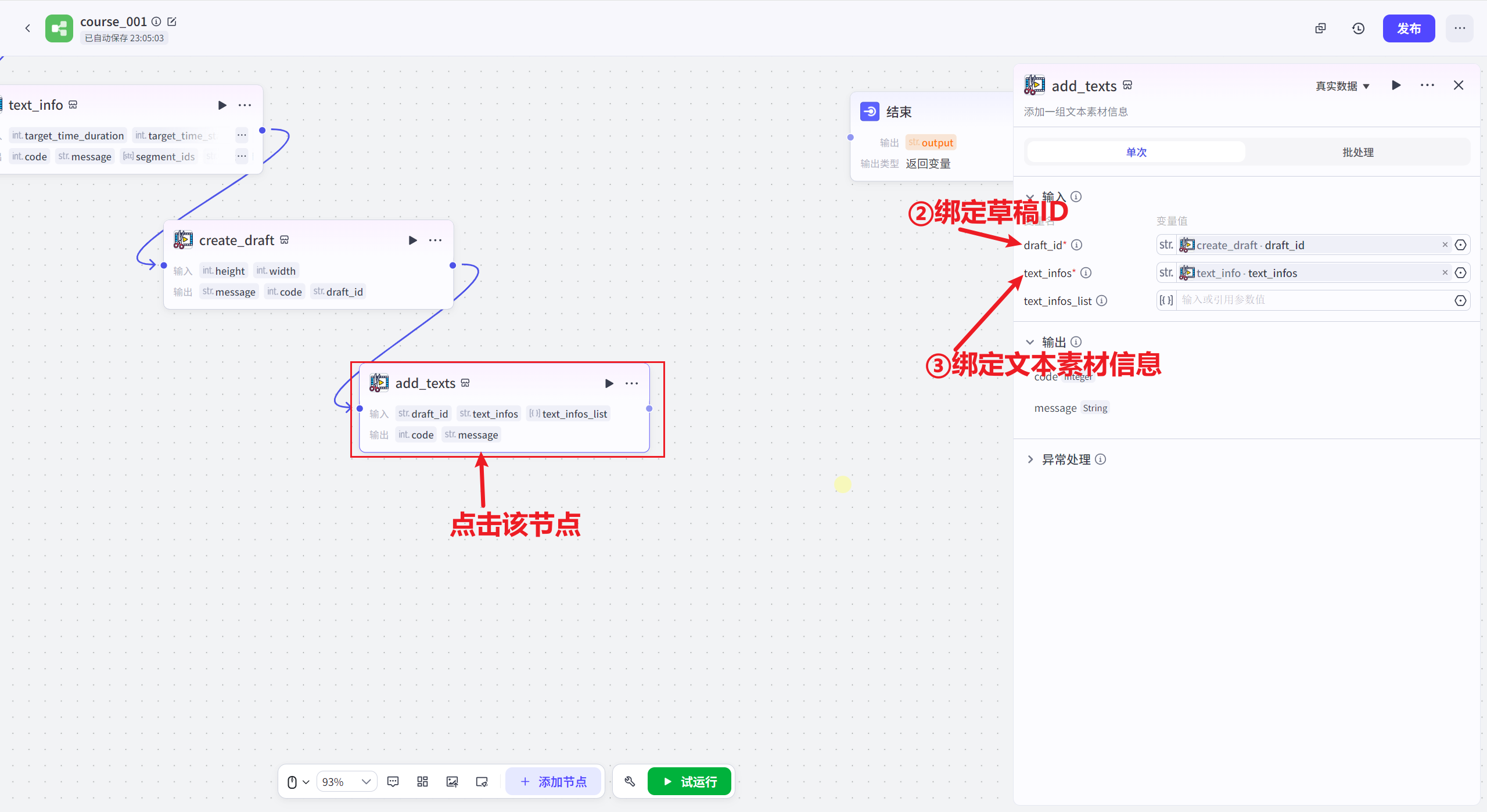Viewport: 1487px width, 812px height.
Task: Open the wrench tool icon beside 试运行
Action: [x=629, y=781]
